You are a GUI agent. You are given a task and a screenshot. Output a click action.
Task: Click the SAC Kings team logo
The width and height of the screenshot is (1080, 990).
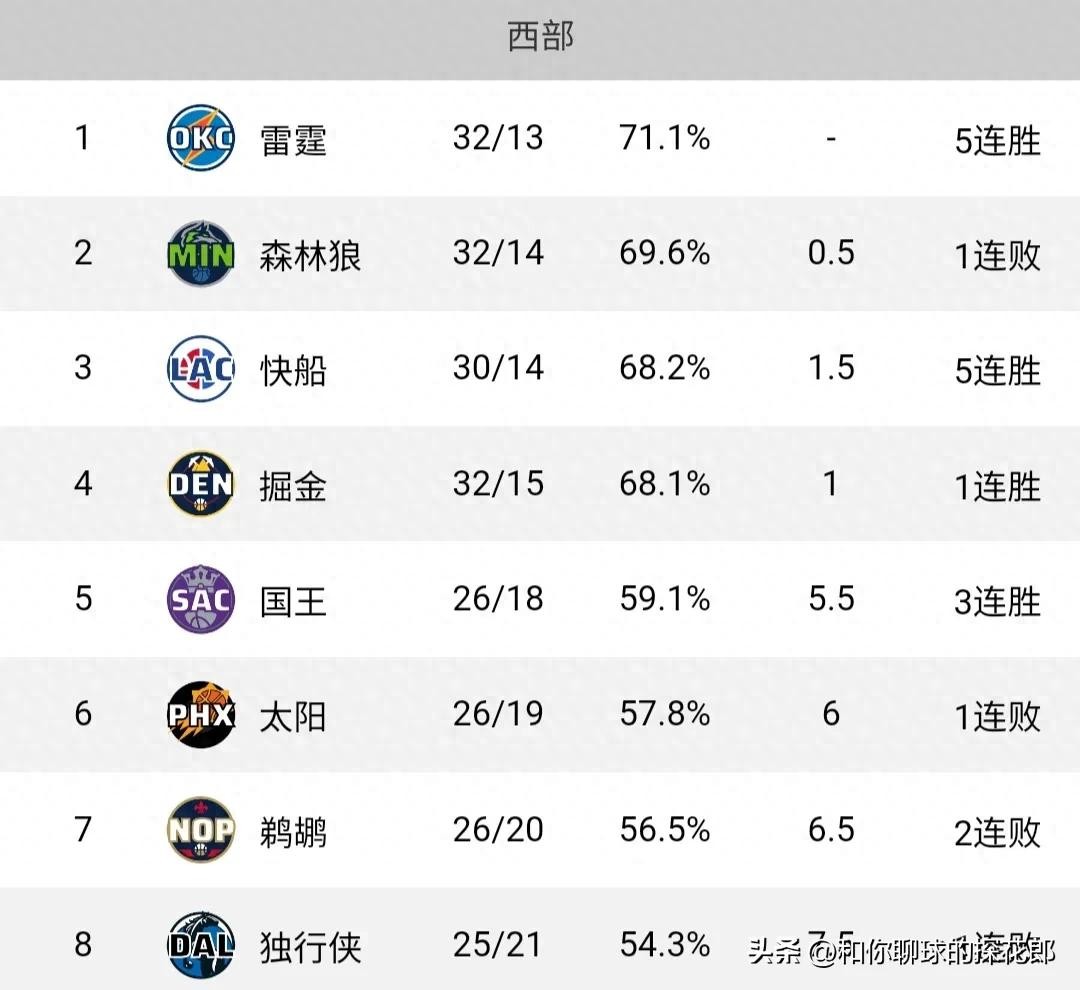click(x=200, y=600)
